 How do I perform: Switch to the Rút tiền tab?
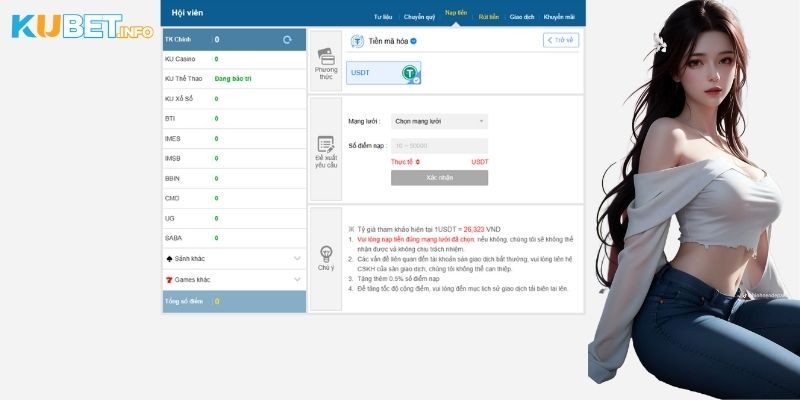coord(489,17)
